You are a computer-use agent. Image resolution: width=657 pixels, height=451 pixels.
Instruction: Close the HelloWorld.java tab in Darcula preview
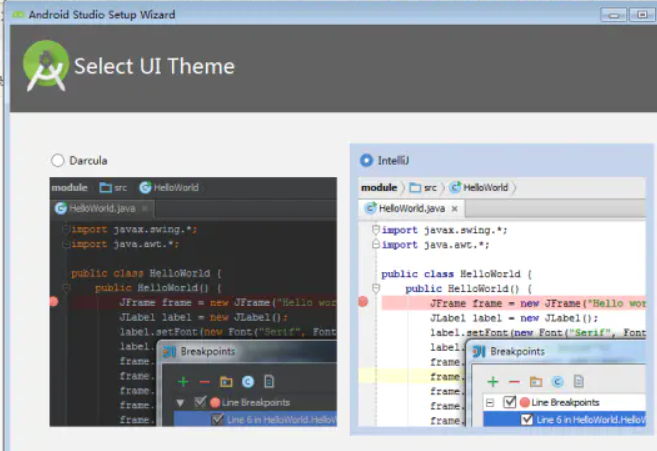(x=145, y=208)
